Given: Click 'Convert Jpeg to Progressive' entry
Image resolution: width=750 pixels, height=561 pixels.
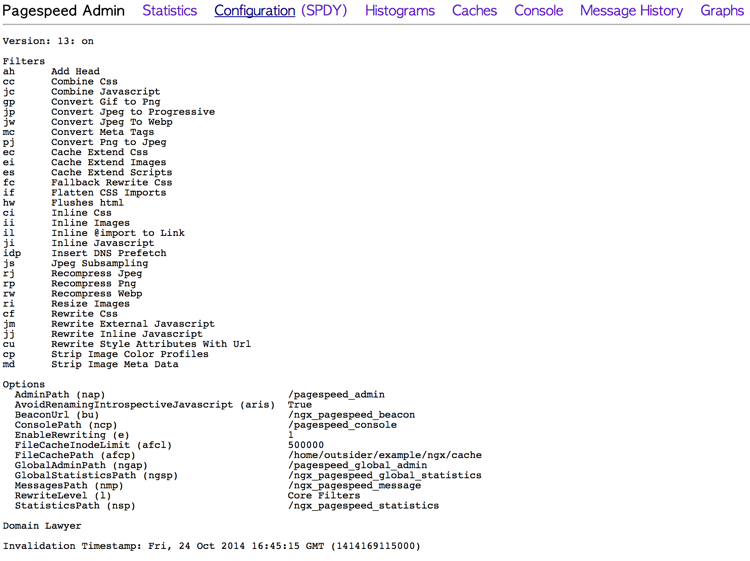Looking at the screenshot, I should [x=133, y=111].
